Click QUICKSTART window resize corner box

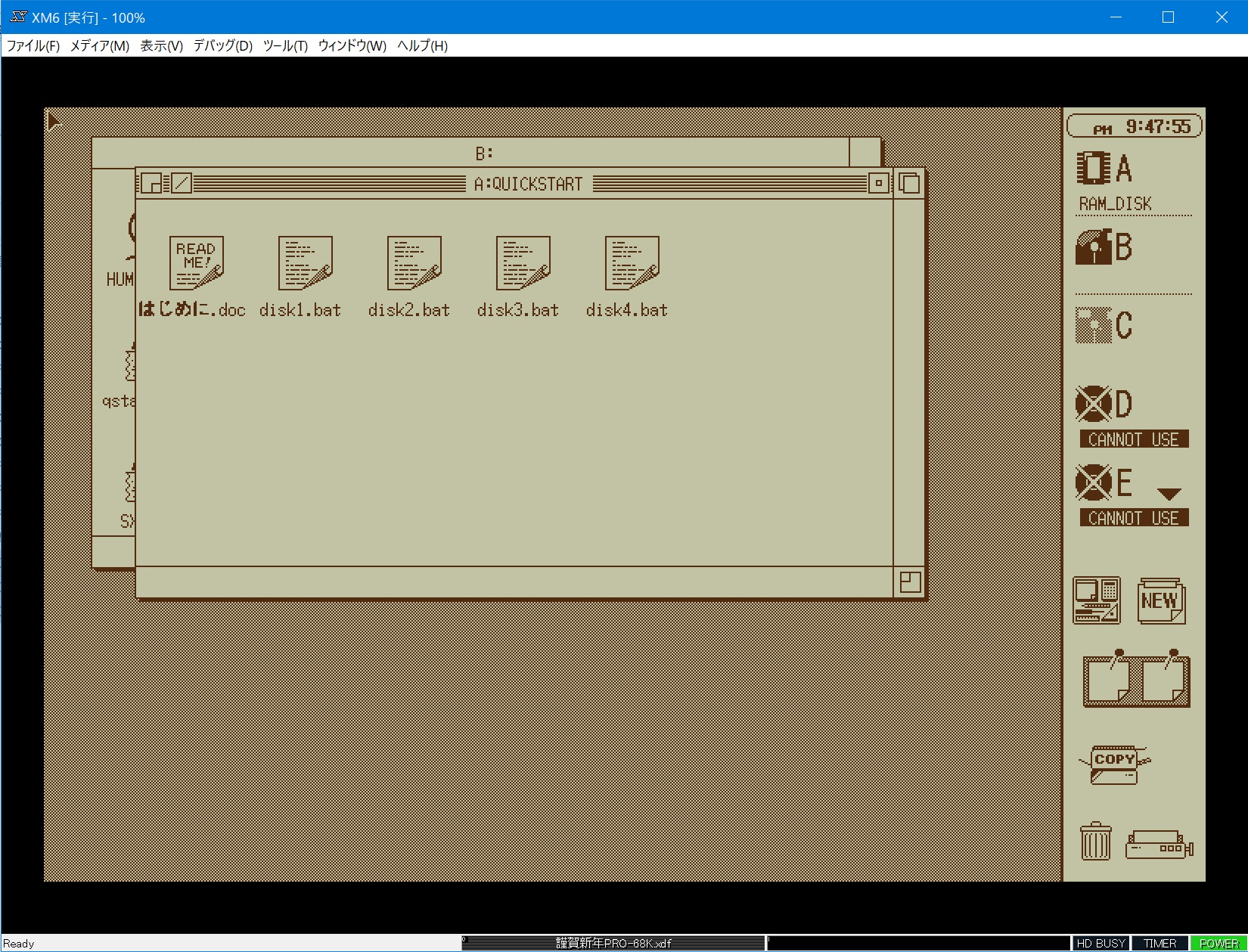pos(910,581)
